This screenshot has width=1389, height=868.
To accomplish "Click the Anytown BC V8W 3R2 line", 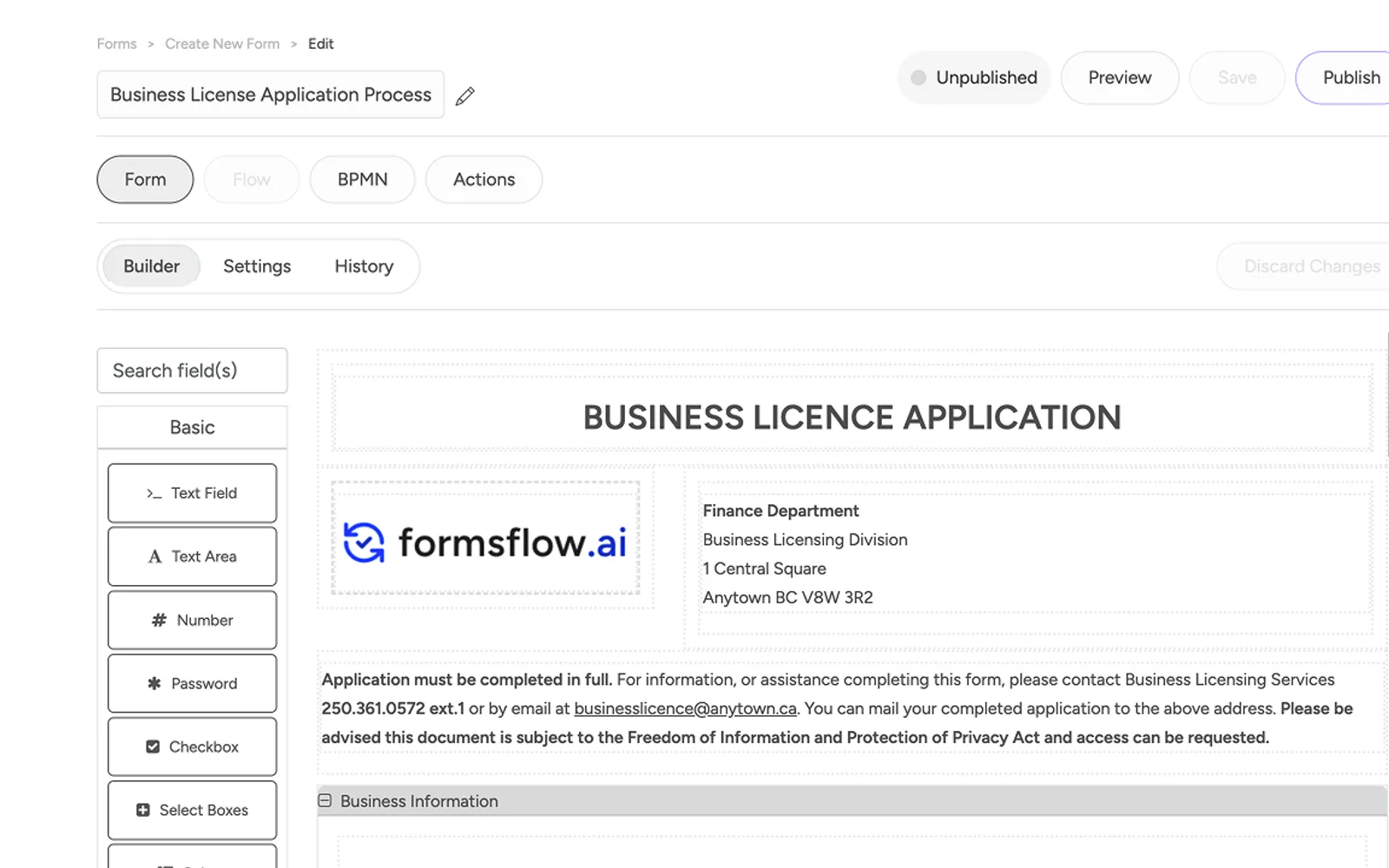I will coord(787,597).
